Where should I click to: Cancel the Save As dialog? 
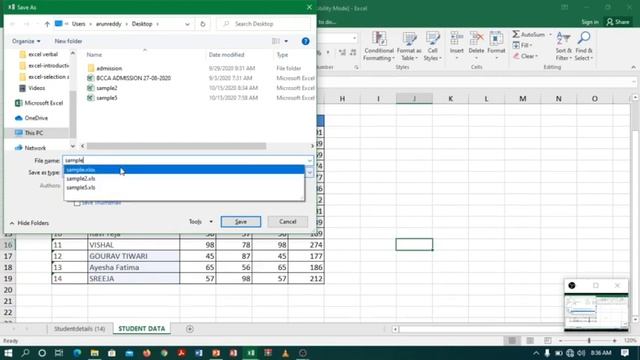click(x=288, y=222)
